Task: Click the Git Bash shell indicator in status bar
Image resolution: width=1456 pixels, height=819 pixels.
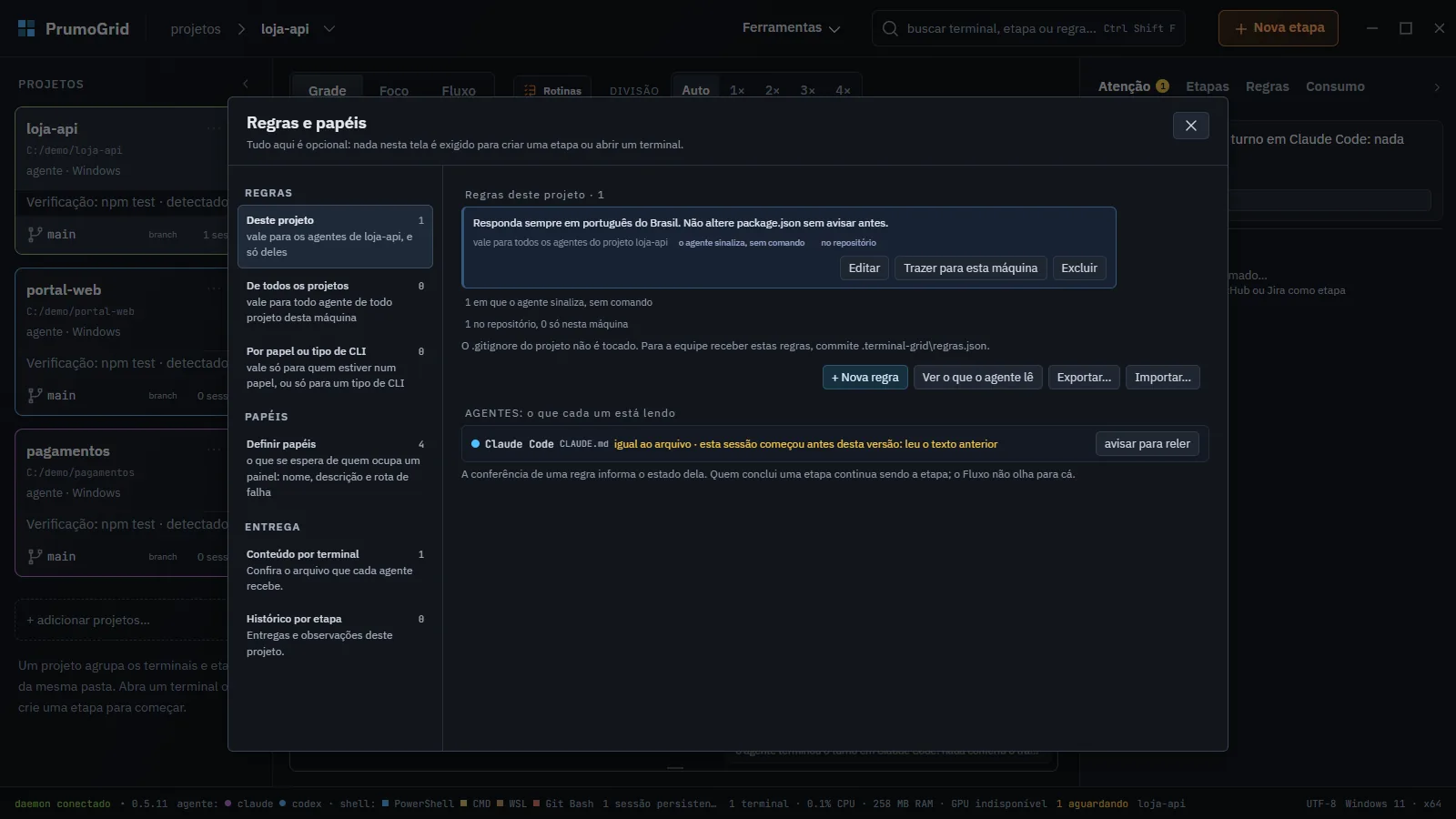Action: coord(562,804)
